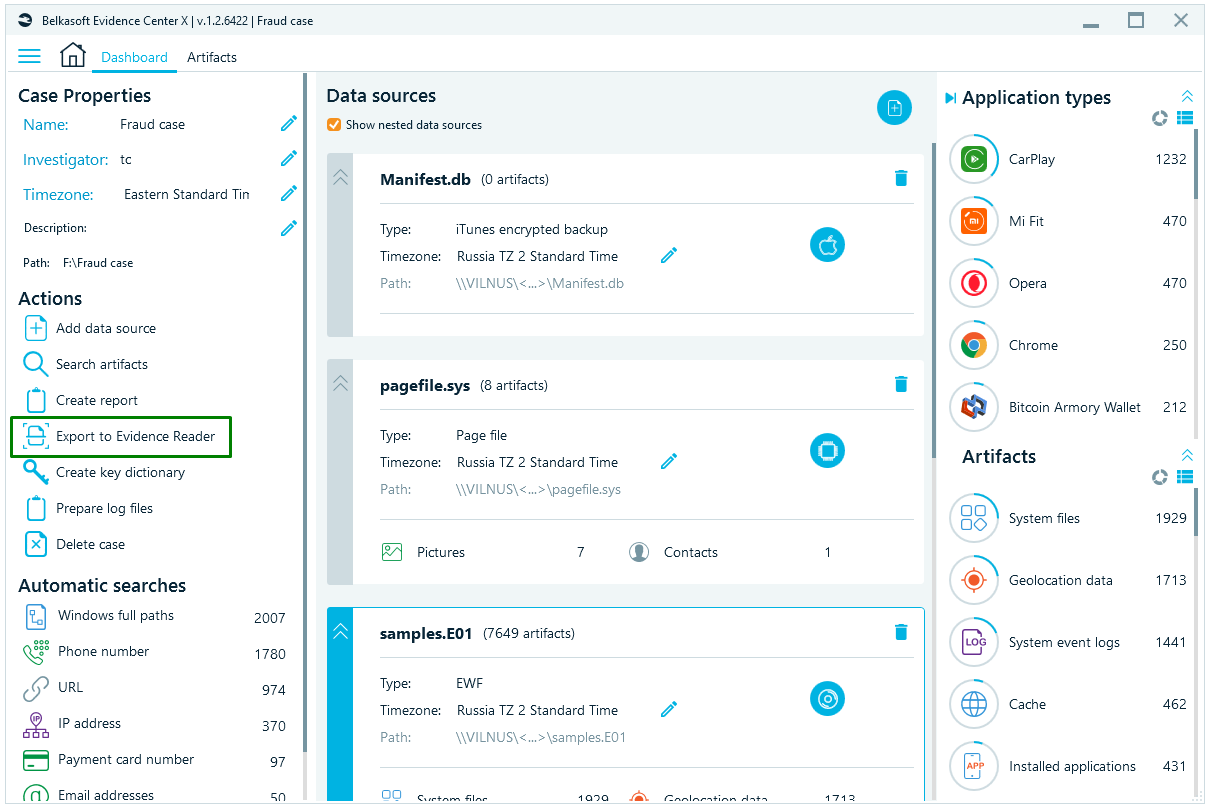Go to the home screen icon
This screenshot has width=1208, height=808.
click(73, 55)
